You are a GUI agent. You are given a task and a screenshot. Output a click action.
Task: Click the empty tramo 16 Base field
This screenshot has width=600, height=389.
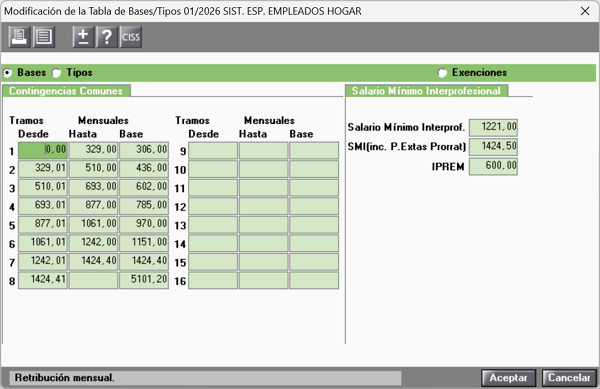314,280
